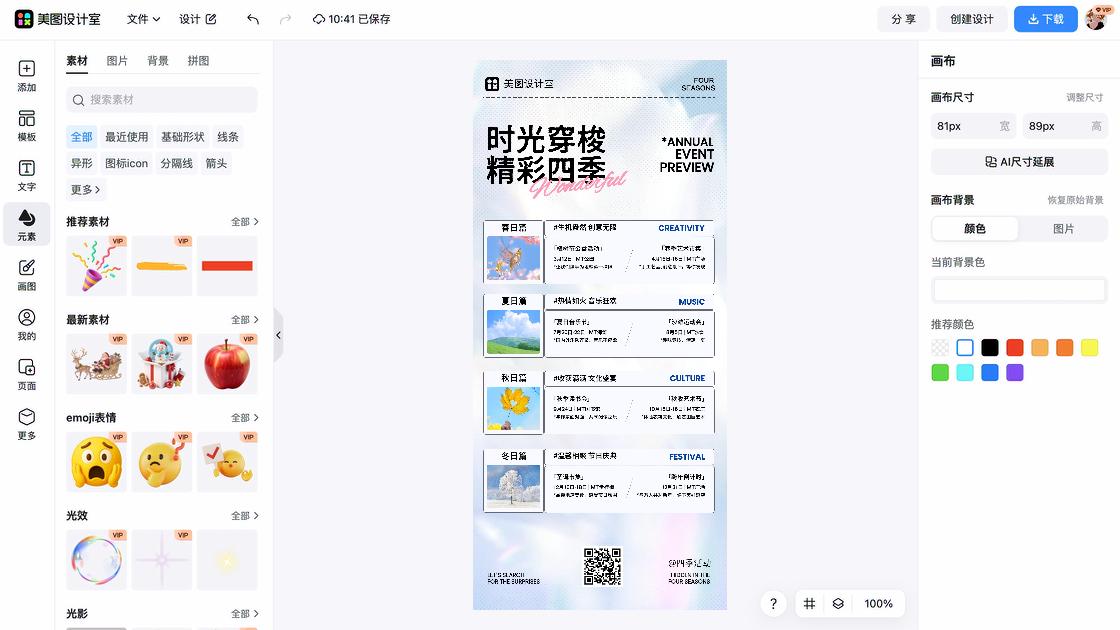Viewport: 1120px width, 630px height.
Task: Open the 添加 (Add) sidebar panel
Action: click(x=26, y=76)
